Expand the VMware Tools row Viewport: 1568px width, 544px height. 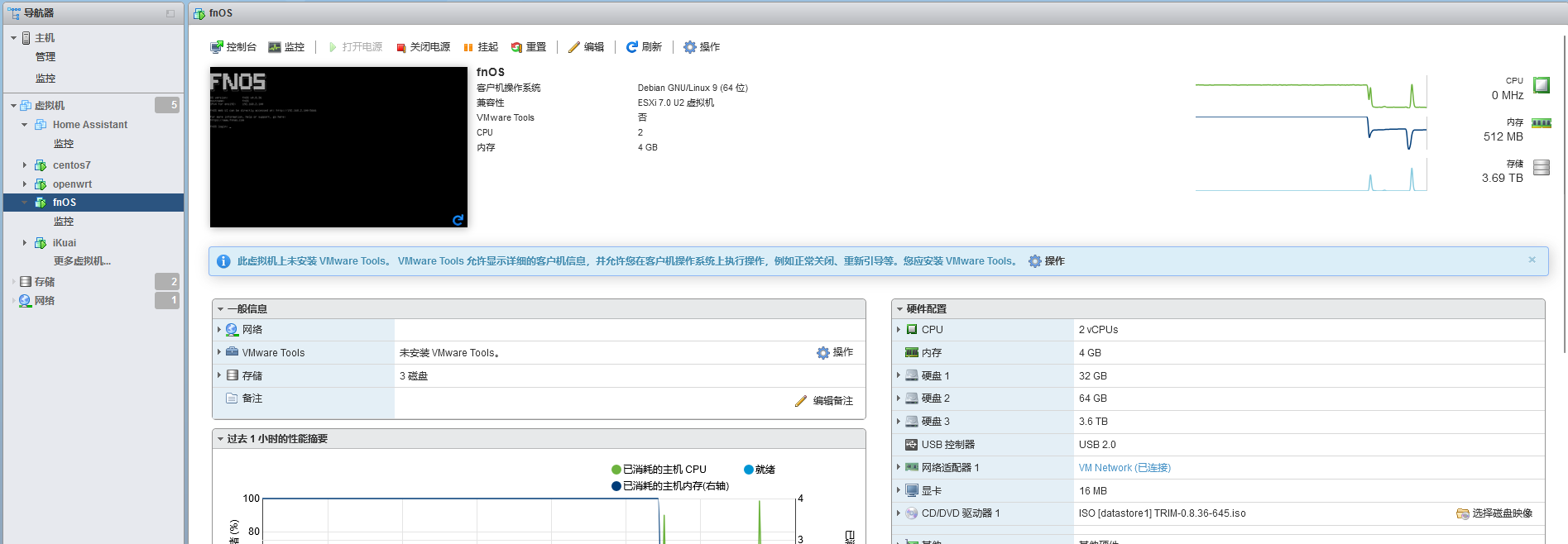[x=219, y=352]
